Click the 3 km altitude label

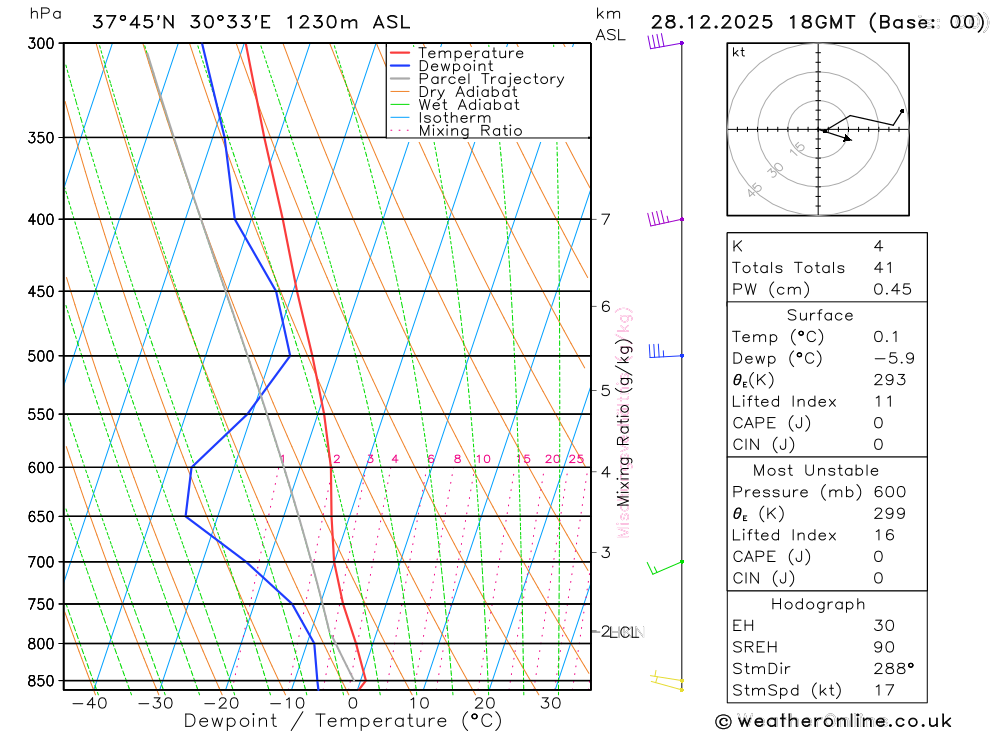pyautogui.click(x=605, y=552)
